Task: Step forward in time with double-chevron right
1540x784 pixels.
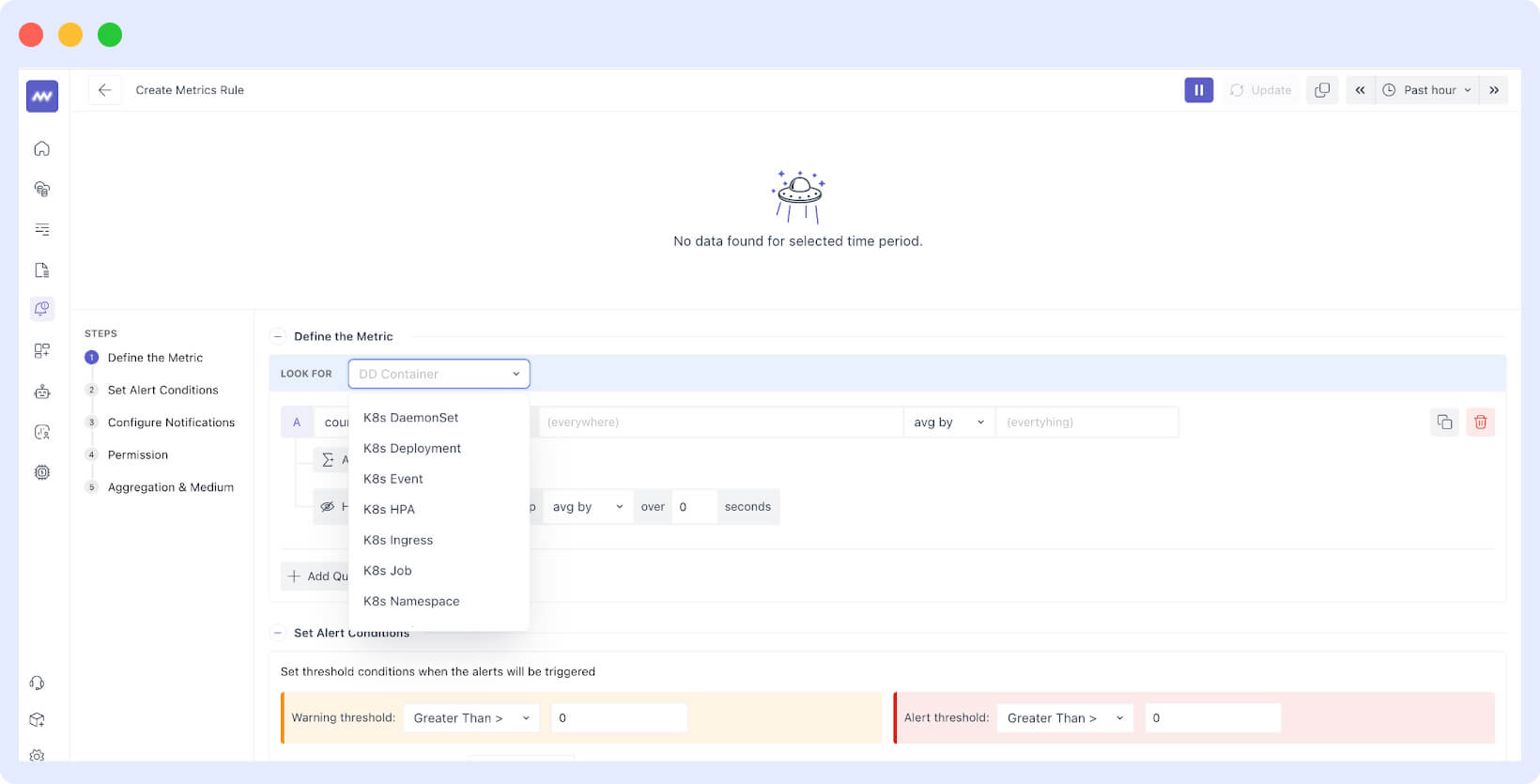Action: [1493, 90]
